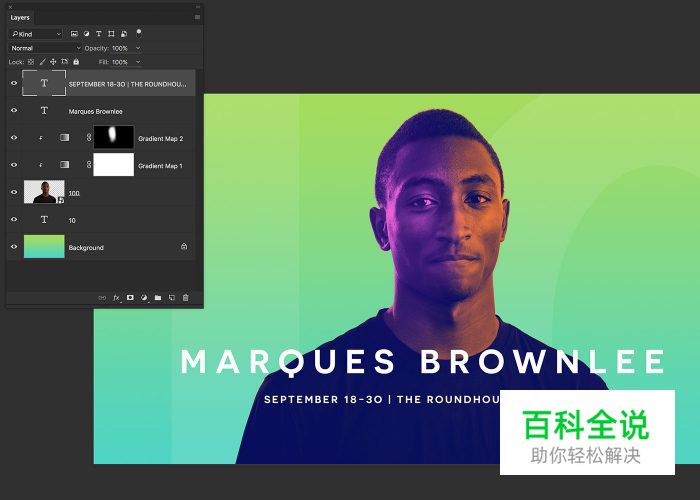Click the add layer mask icon

[x=130, y=297]
